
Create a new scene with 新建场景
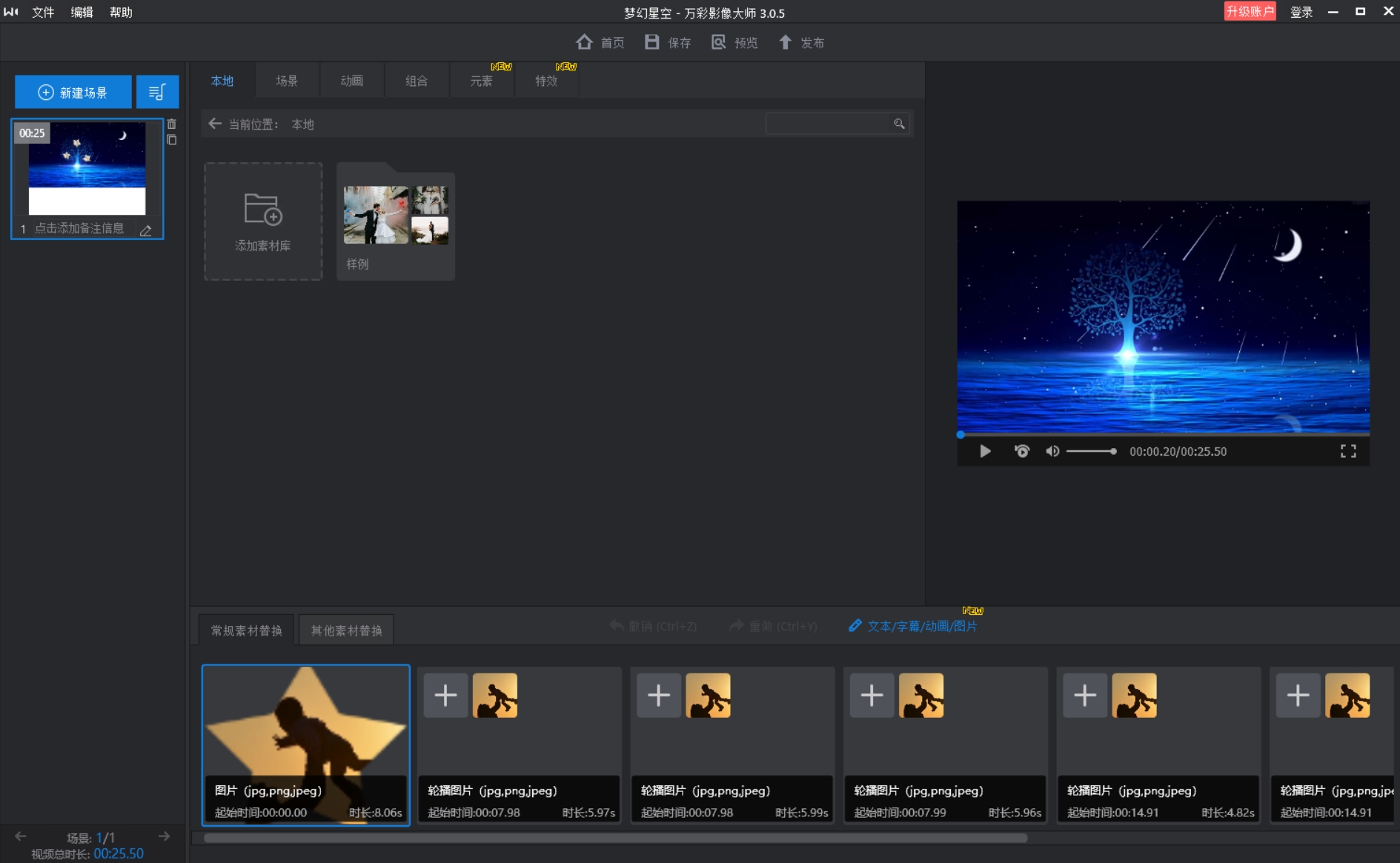coord(73,92)
